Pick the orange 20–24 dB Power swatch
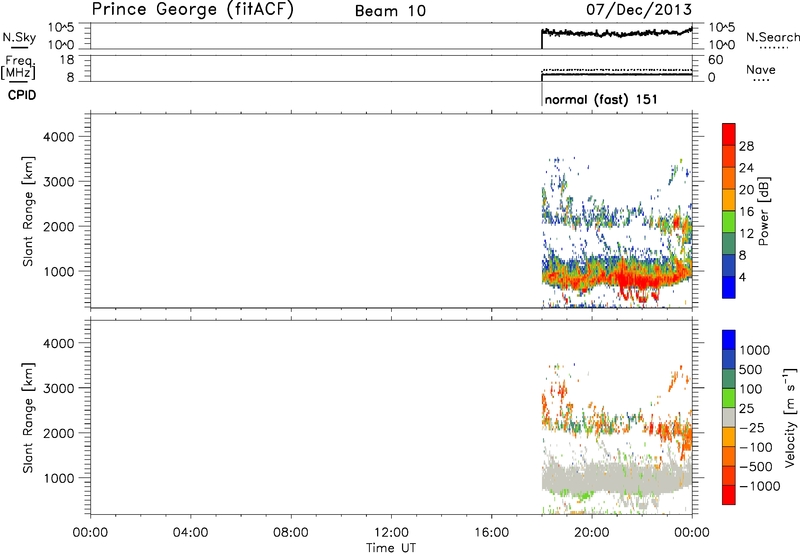The image size is (800, 554). click(x=729, y=179)
